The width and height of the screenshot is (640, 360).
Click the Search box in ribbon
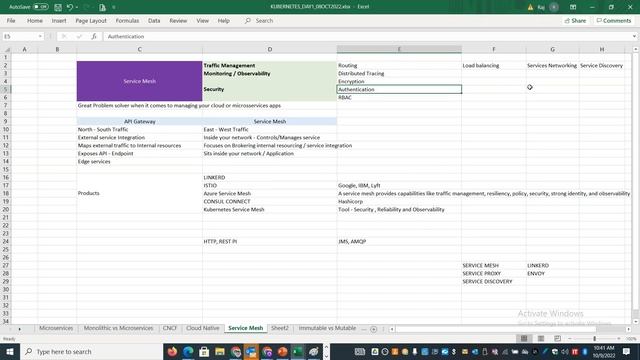(260, 20)
